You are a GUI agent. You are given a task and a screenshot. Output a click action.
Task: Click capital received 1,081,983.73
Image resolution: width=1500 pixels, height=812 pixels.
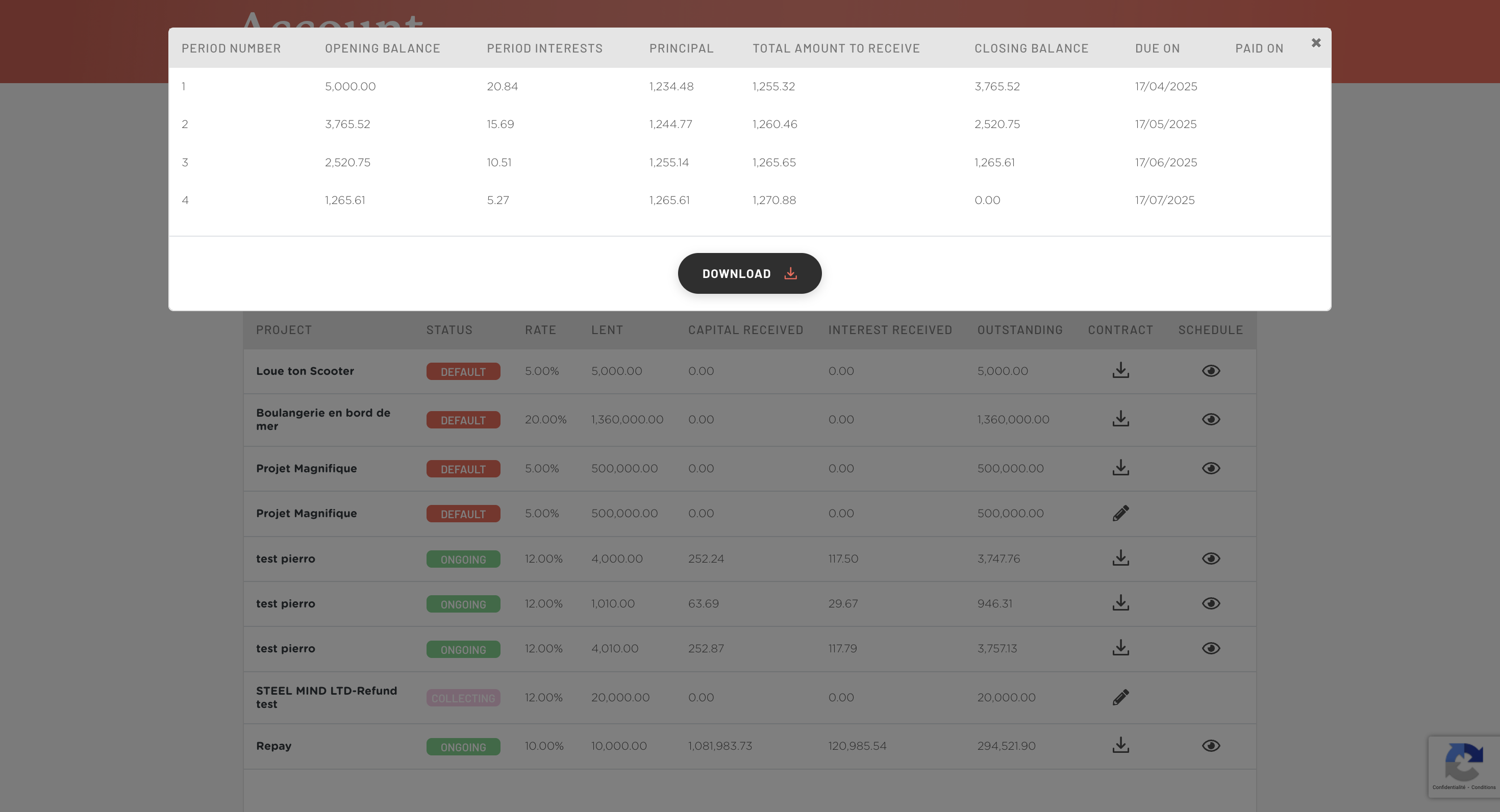[x=720, y=746]
